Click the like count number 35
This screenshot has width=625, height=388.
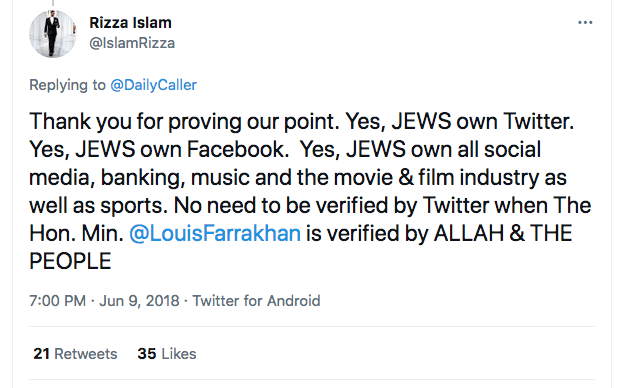coord(147,354)
